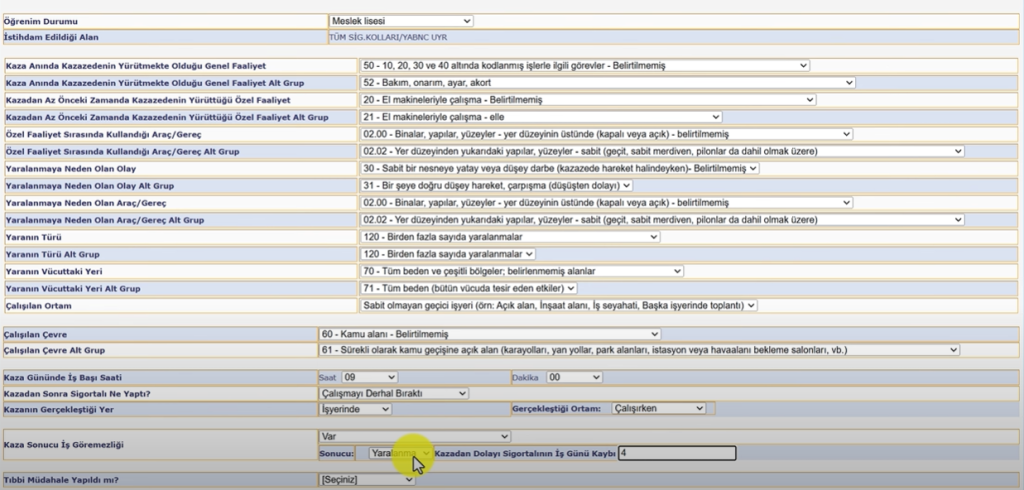This screenshot has width=1024, height=490.
Task: Expand Yaralanmaya Neden Olan Olay dropdown
Action: click(x=560, y=169)
